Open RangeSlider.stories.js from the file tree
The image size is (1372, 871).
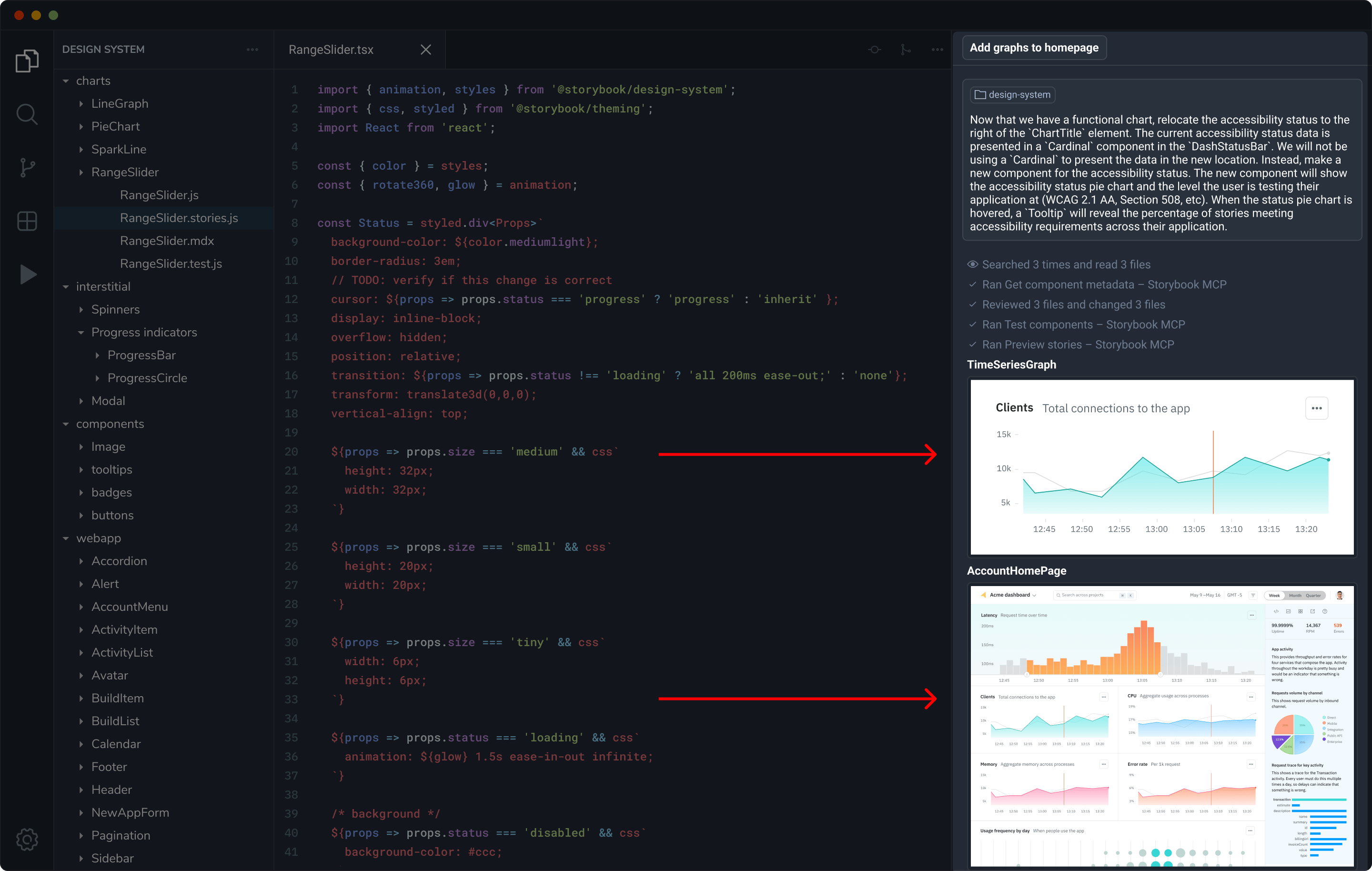click(179, 218)
